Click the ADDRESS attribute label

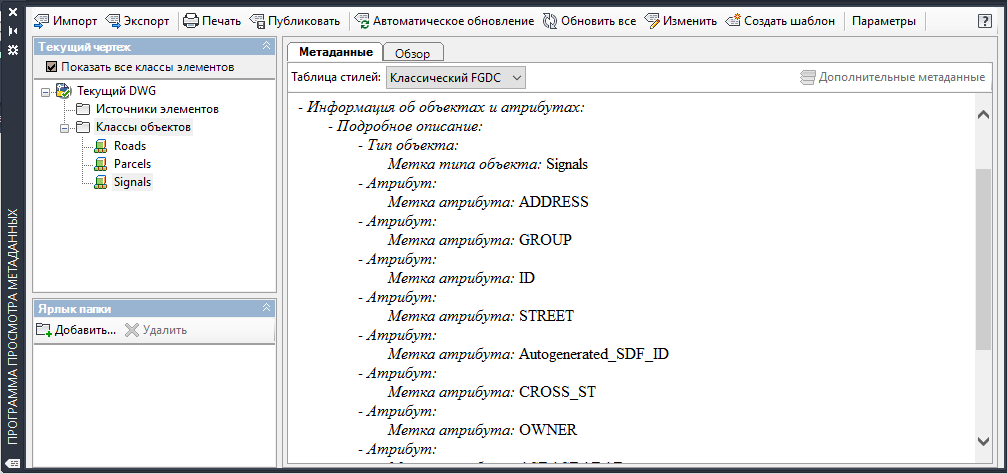click(x=554, y=202)
